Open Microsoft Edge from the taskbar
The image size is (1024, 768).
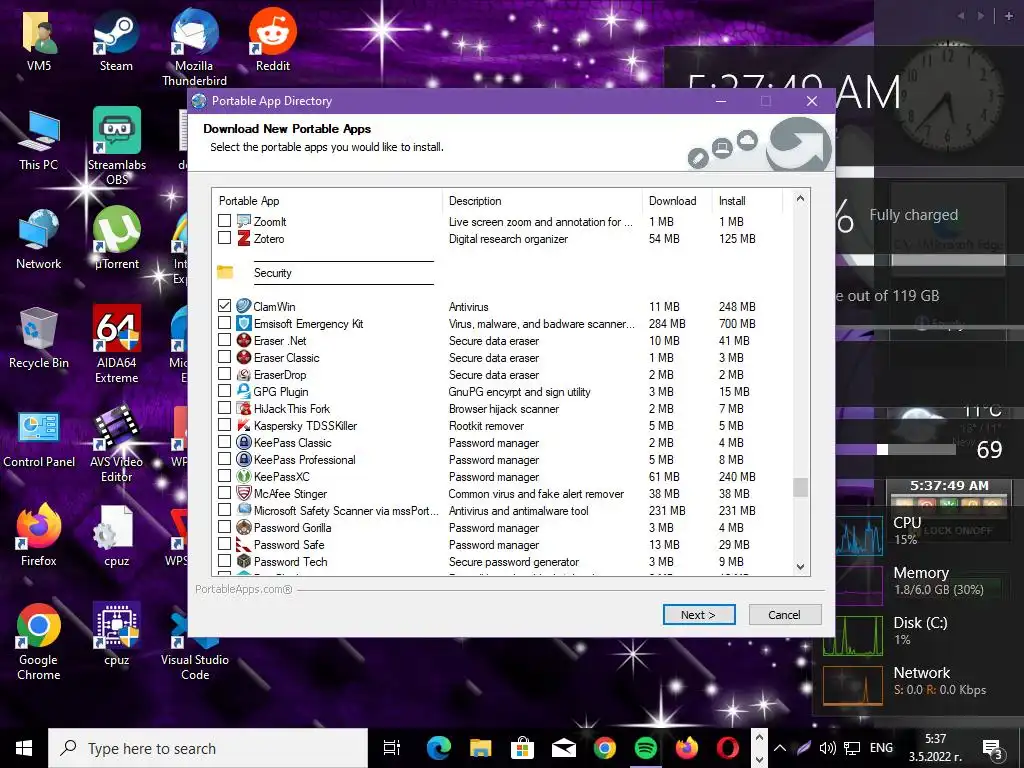[x=439, y=748]
